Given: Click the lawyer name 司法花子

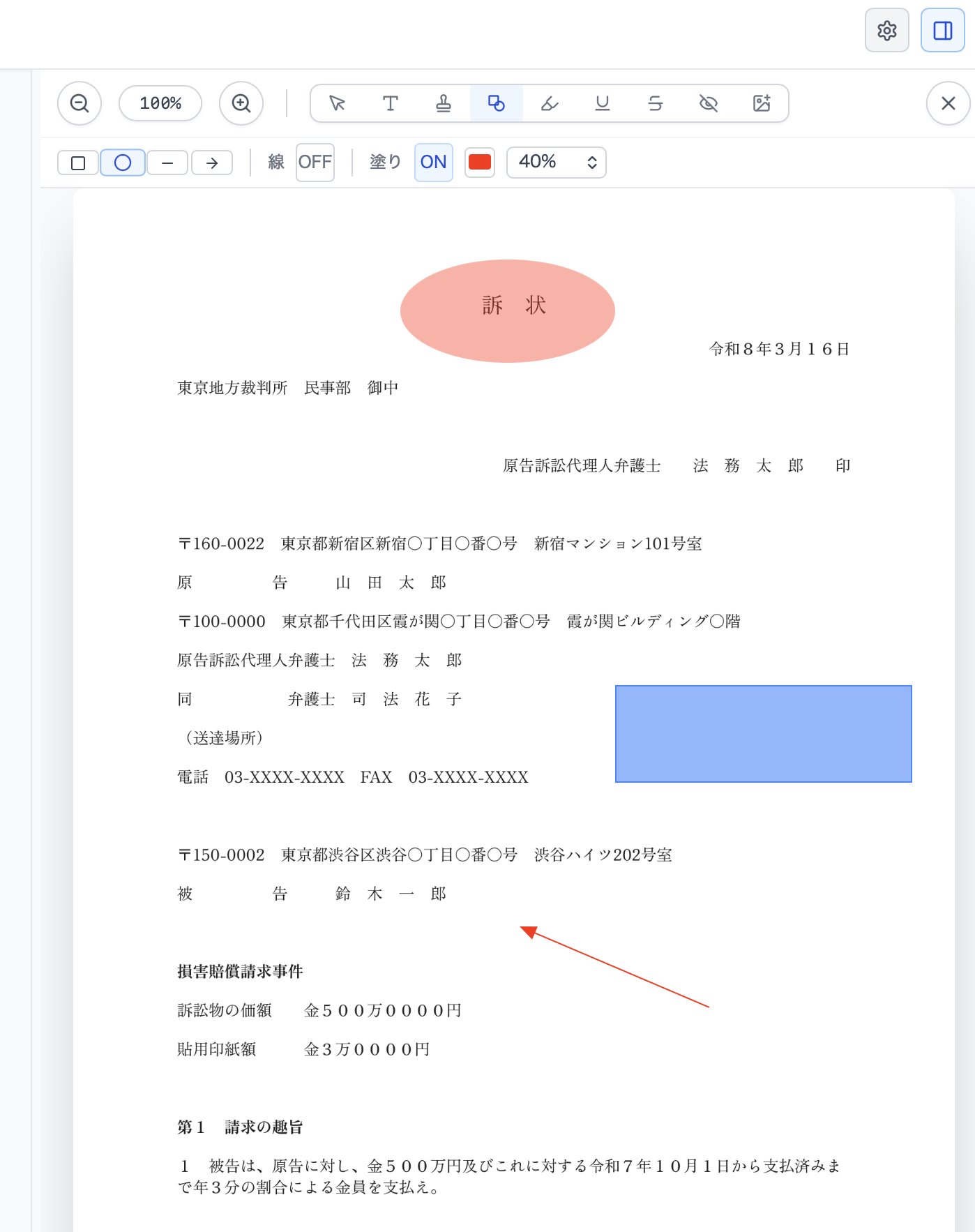Looking at the screenshot, I should pyautogui.click(x=407, y=699).
